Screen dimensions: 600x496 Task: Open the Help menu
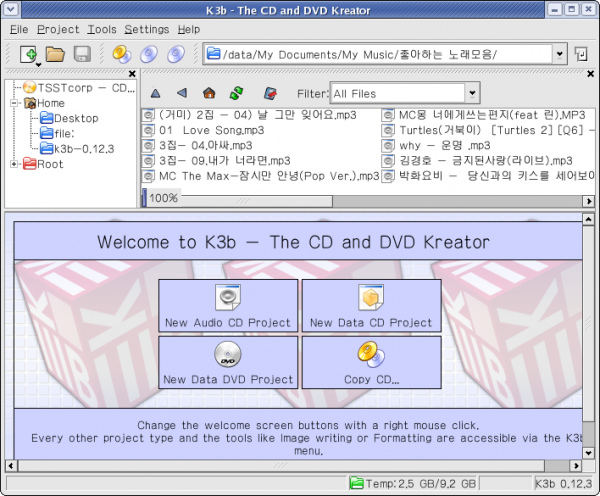(x=189, y=29)
